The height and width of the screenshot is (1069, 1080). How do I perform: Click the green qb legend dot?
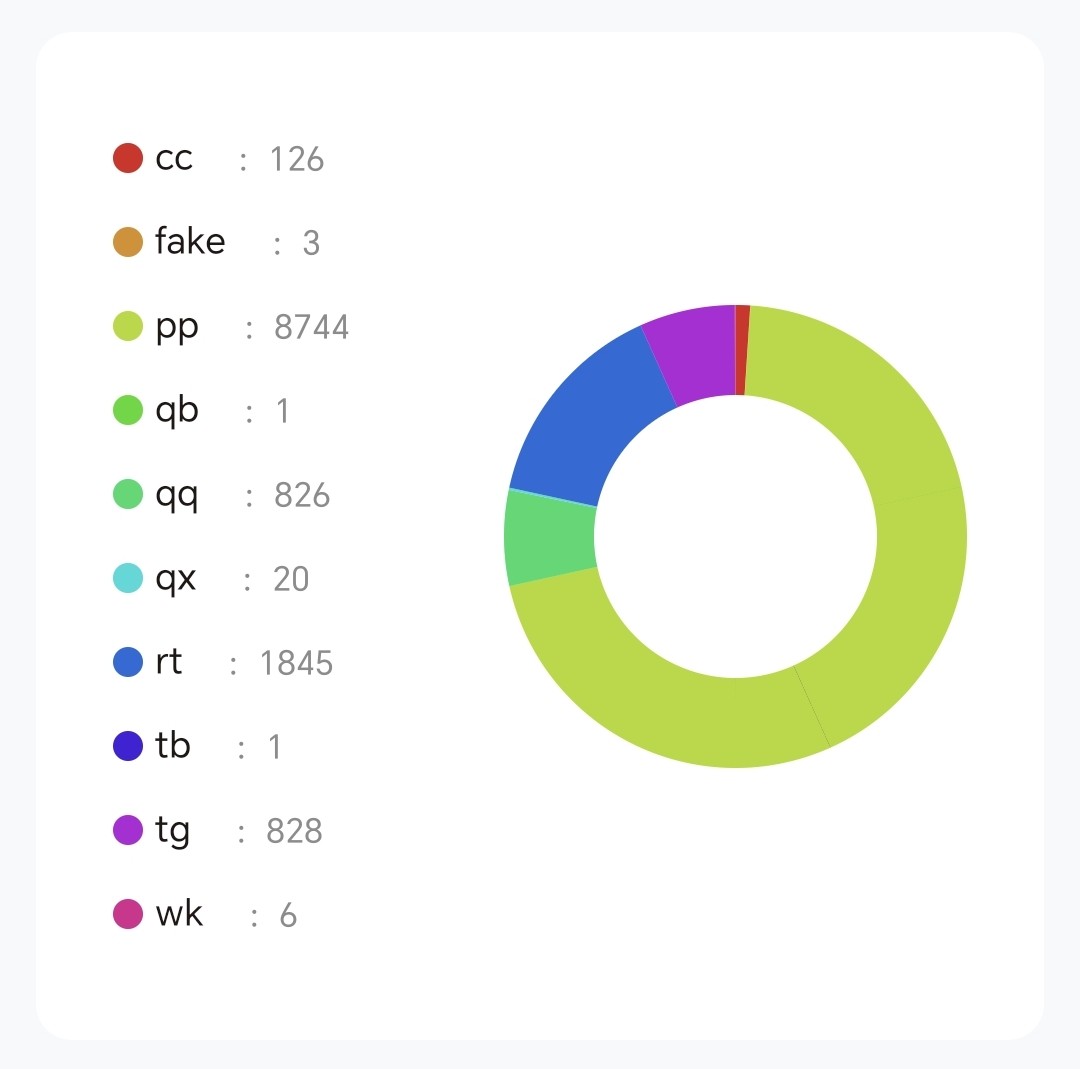point(128,410)
